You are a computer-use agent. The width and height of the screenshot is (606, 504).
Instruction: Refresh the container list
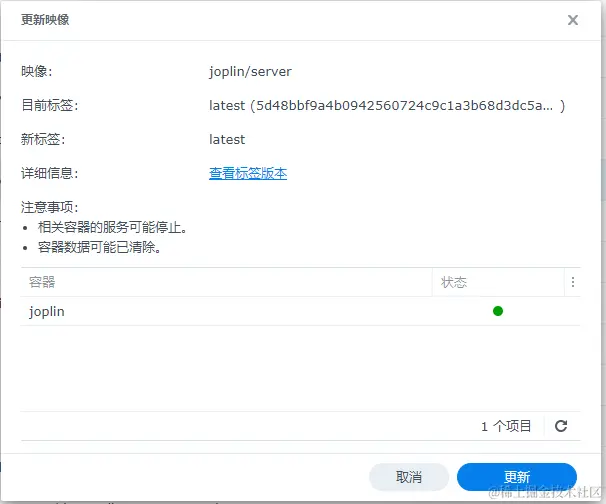[x=561, y=426]
